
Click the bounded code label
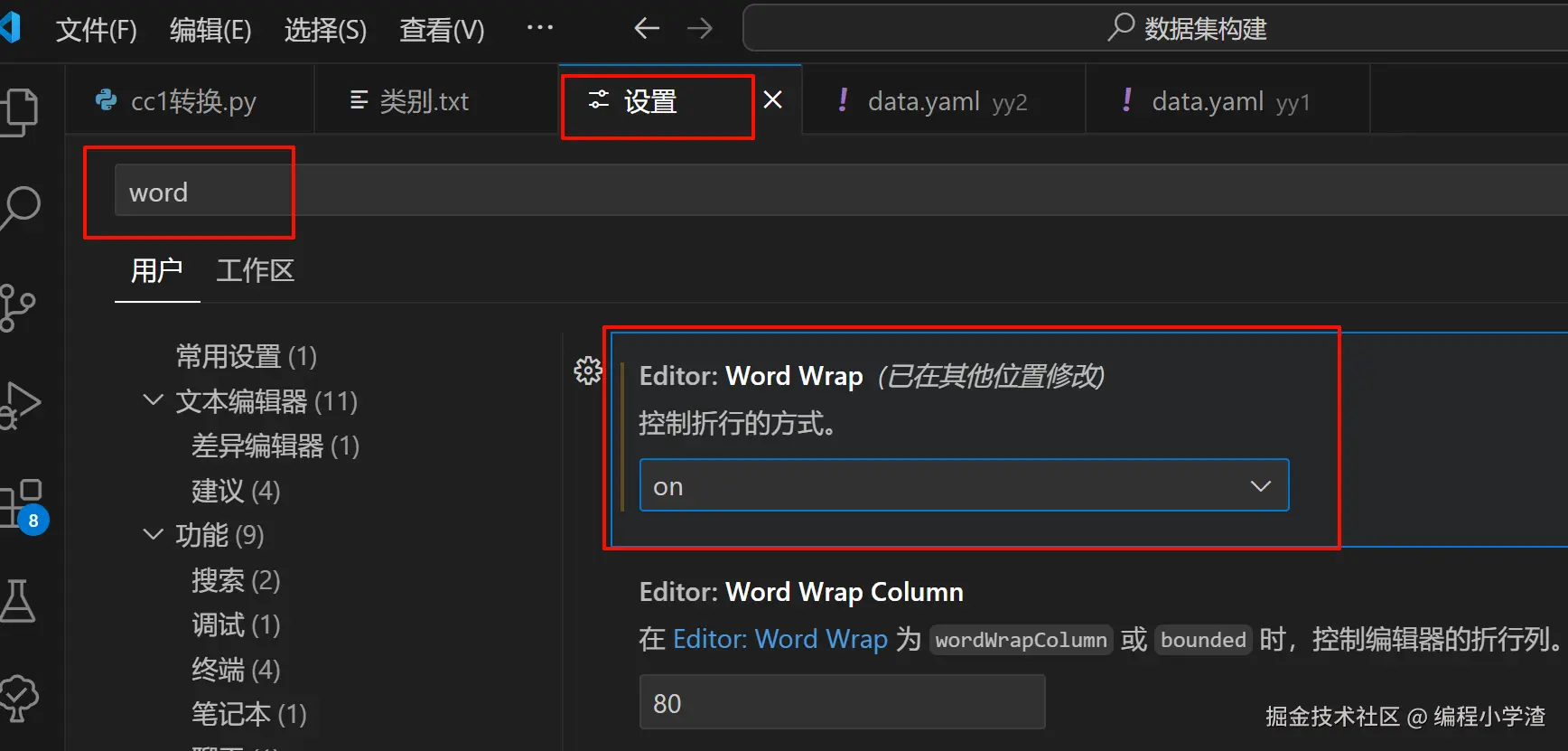[1203, 640]
